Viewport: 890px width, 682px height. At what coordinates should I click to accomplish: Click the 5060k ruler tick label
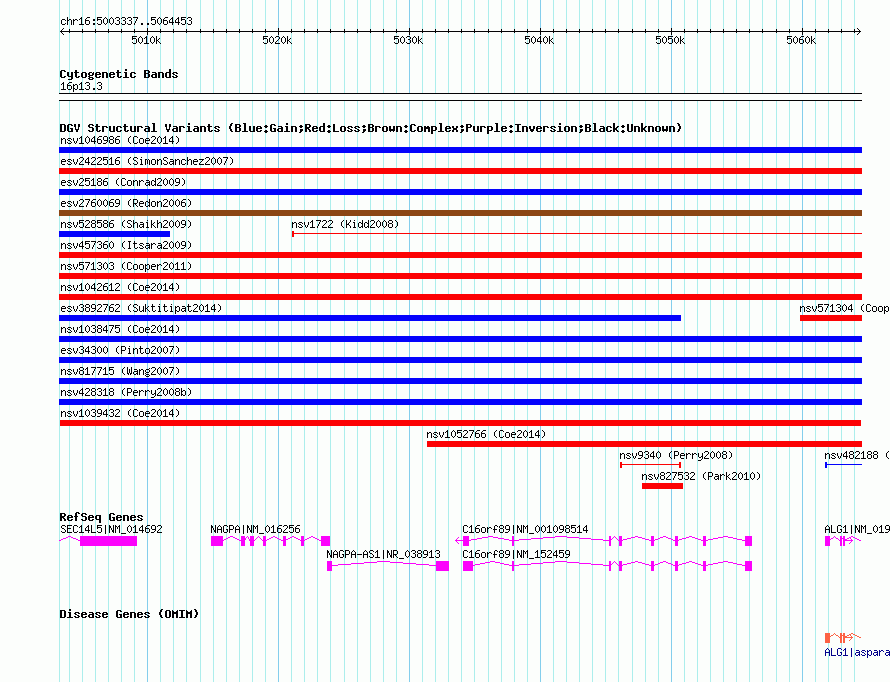801,40
